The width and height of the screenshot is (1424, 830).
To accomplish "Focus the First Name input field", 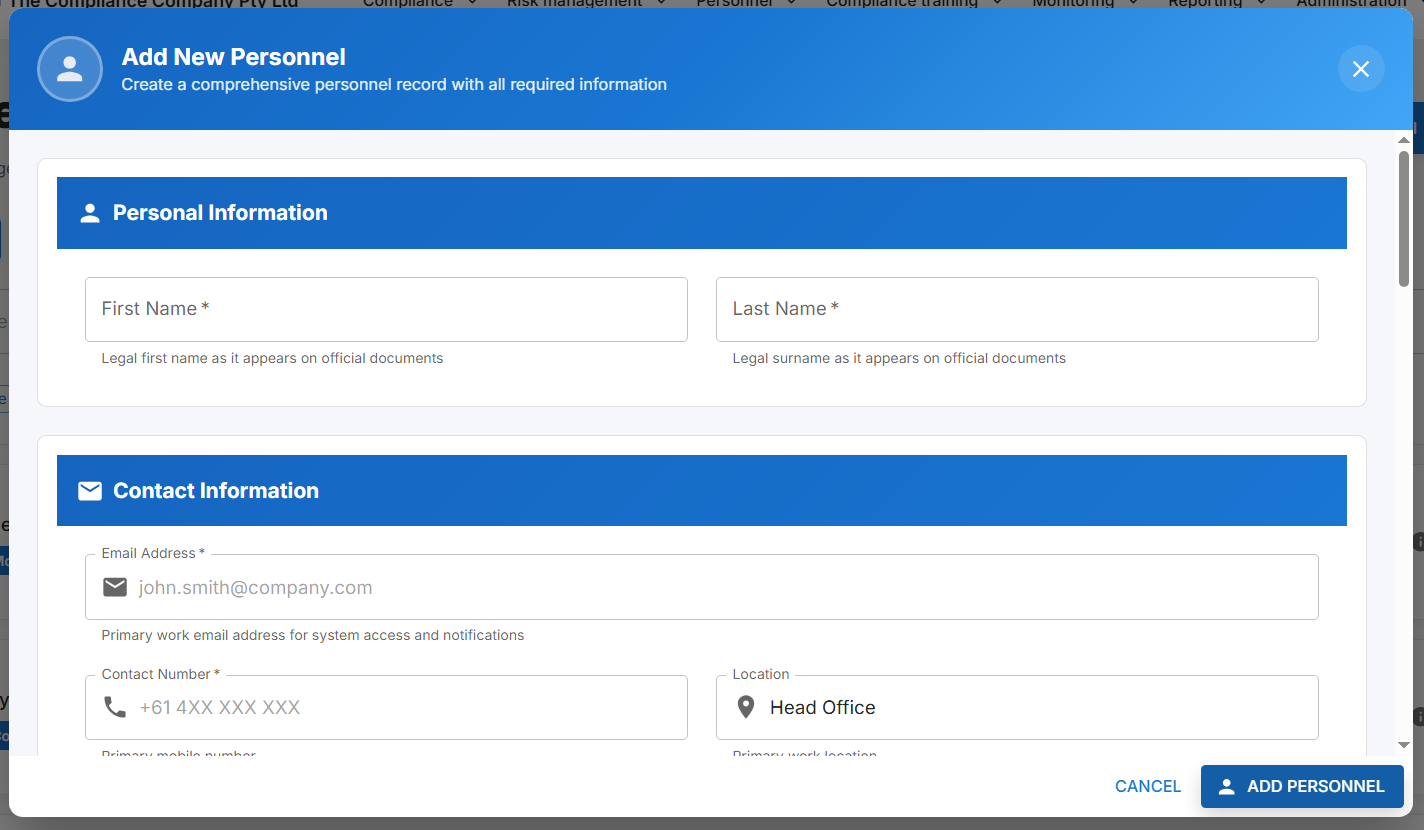I will (386, 309).
